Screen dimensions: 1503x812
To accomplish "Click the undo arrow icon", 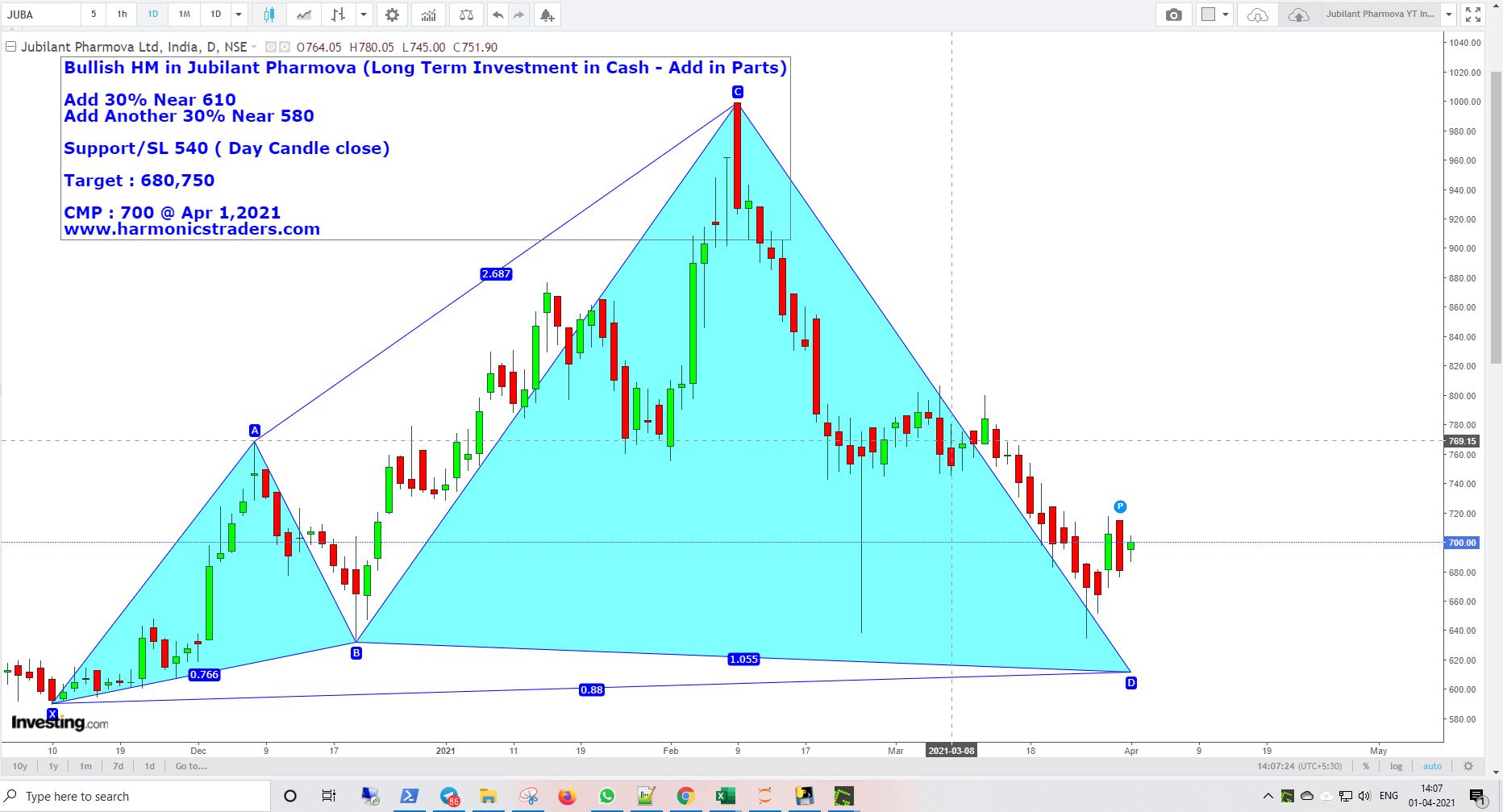I will click(498, 15).
